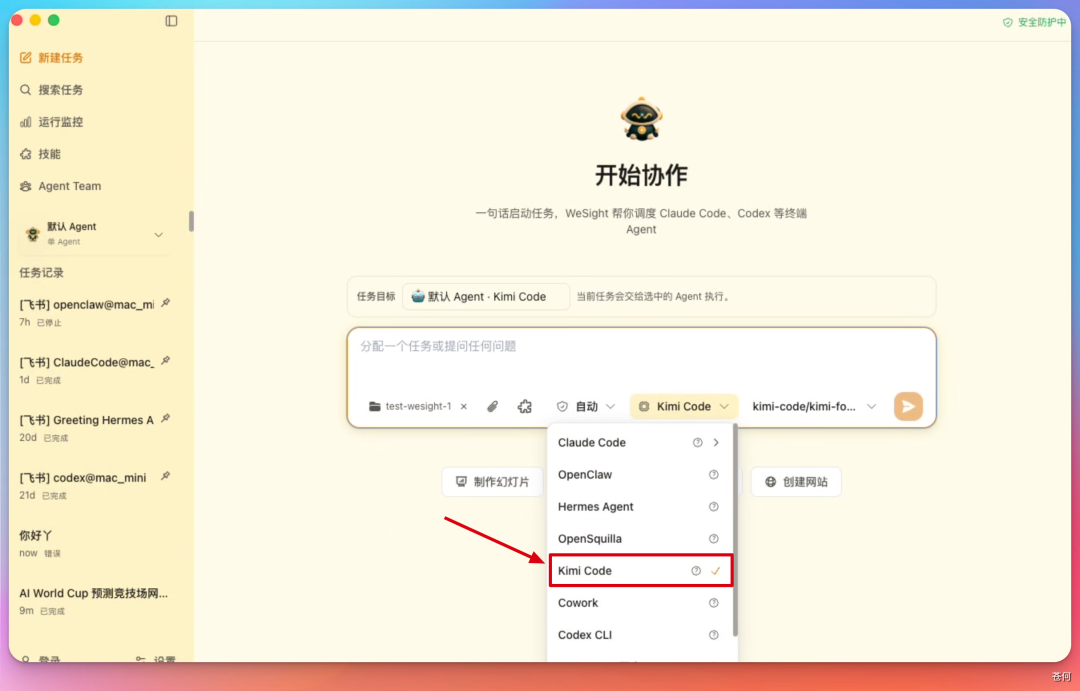Click the 默认 Agent avatar icon
The image size is (1080, 691).
click(32, 234)
